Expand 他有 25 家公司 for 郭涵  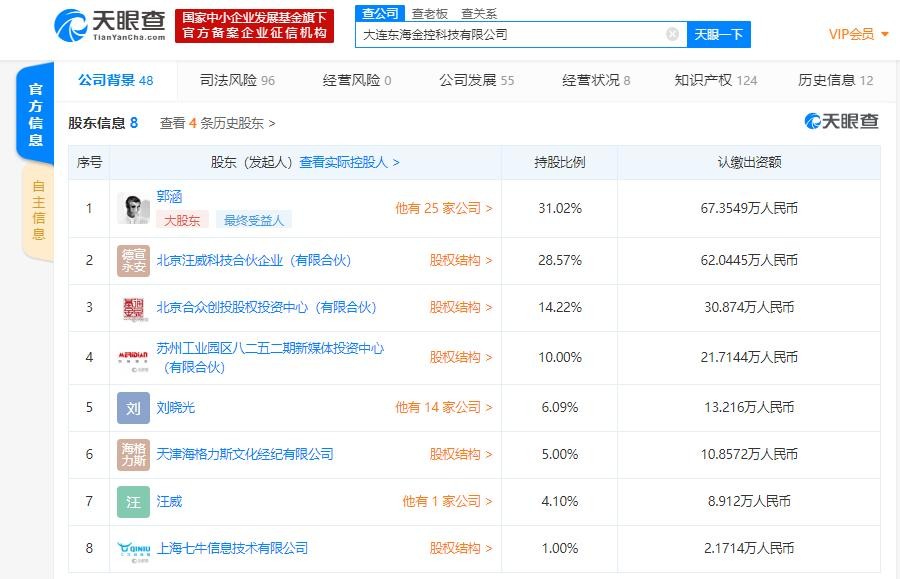pyautogui.click(x=444, y=208)
